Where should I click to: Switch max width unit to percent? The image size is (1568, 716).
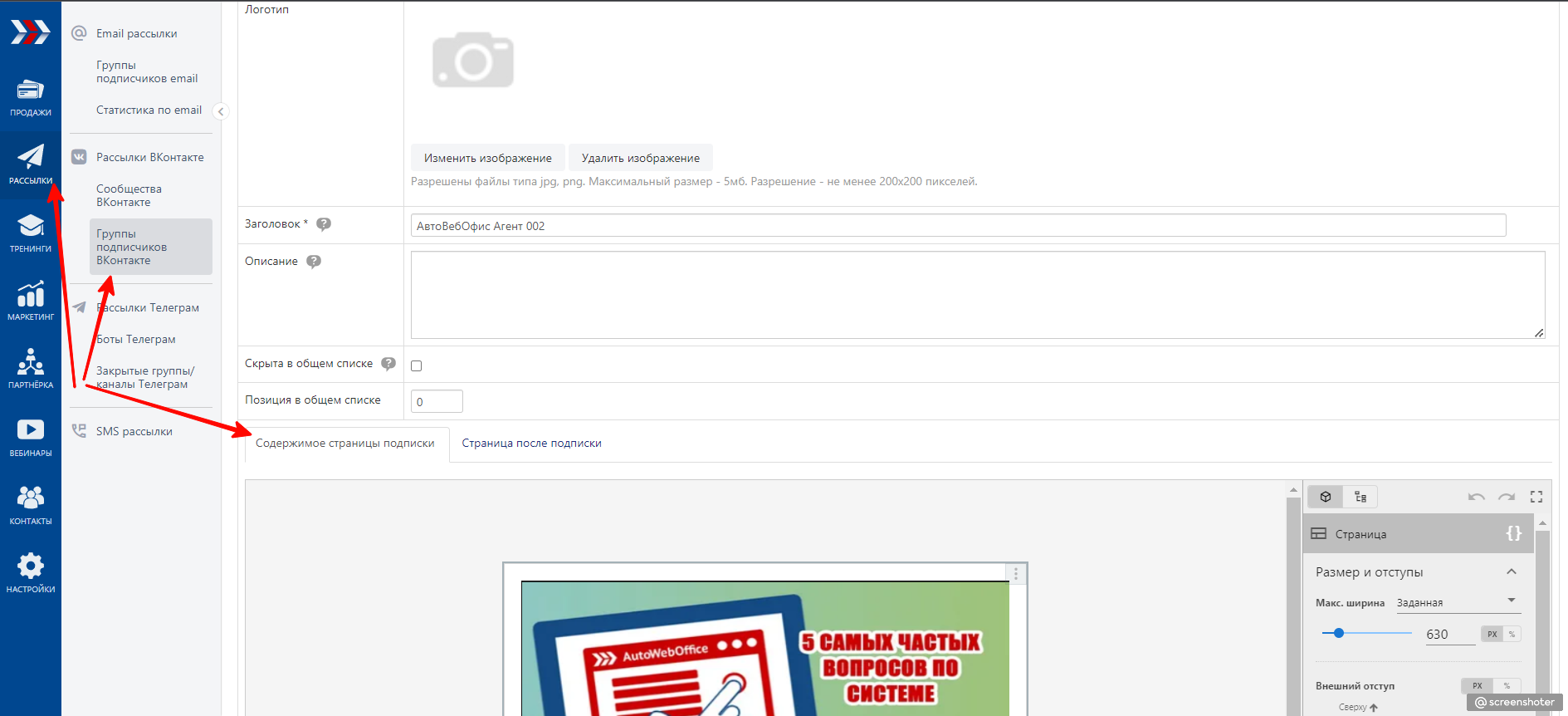click(x=1512, y=635)
